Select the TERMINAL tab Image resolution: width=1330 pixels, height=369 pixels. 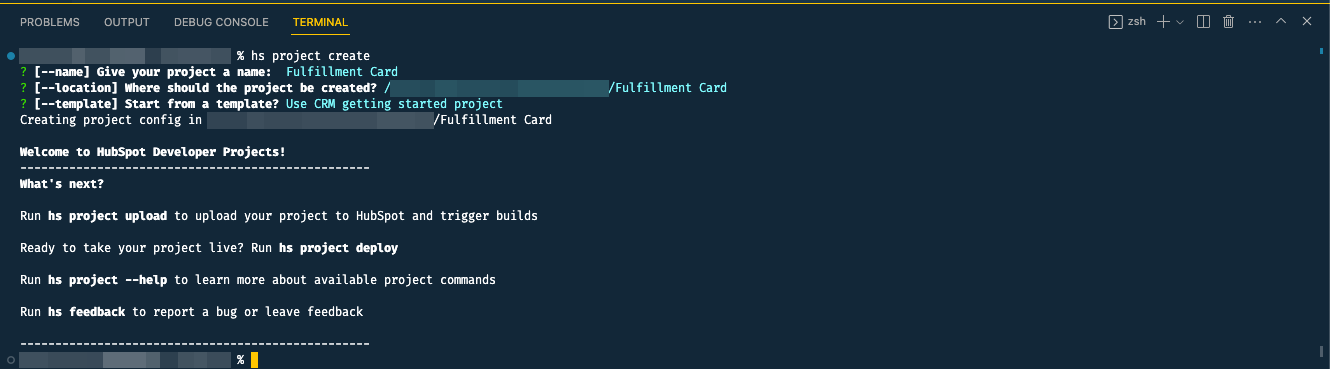pyautogui.click(x=321, y=22)
